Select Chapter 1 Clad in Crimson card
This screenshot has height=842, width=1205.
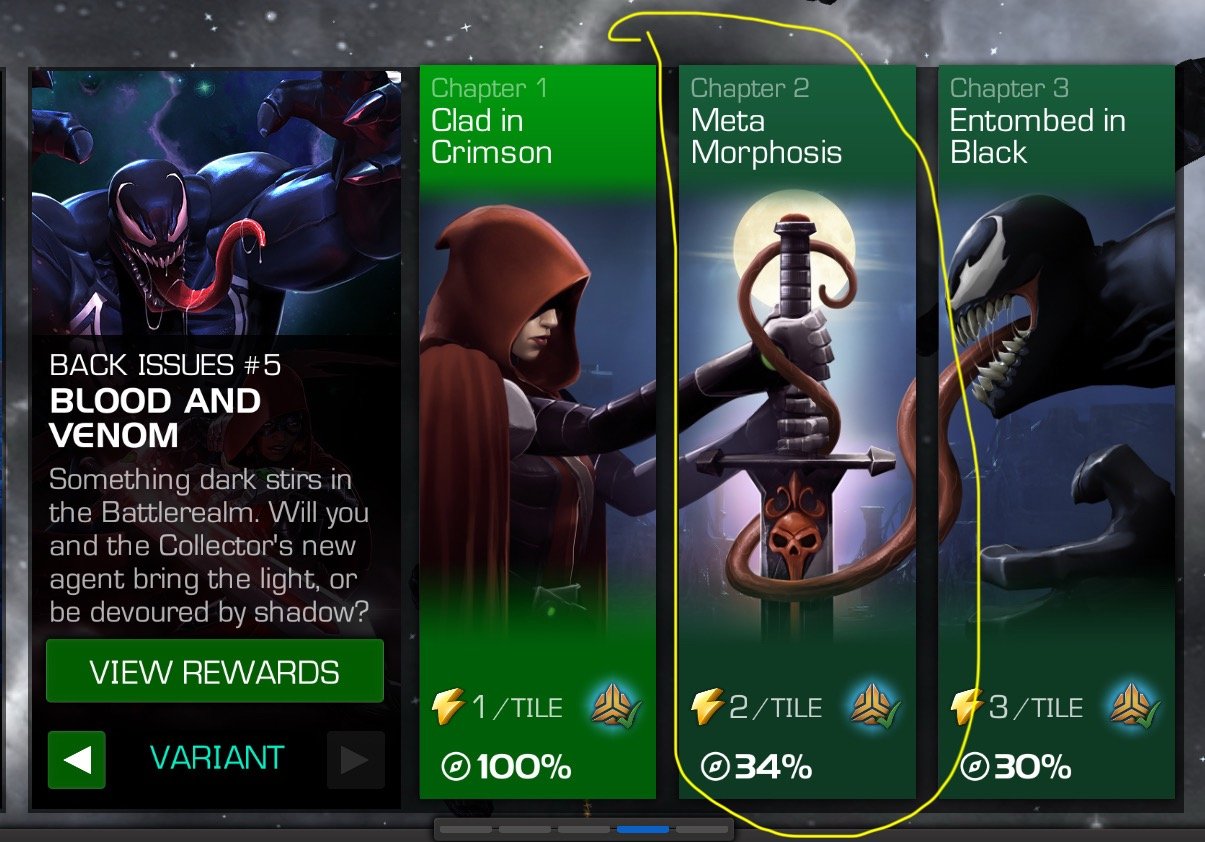538,432
